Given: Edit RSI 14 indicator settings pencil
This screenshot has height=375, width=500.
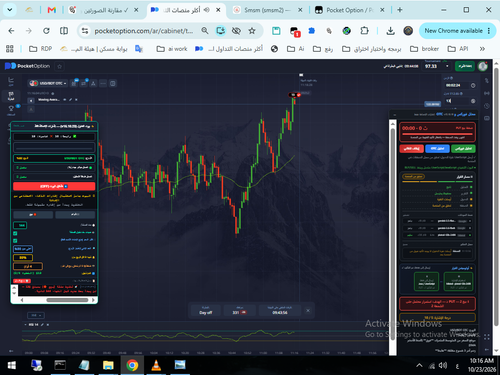Looking at the screenshot, I should 42,324.
